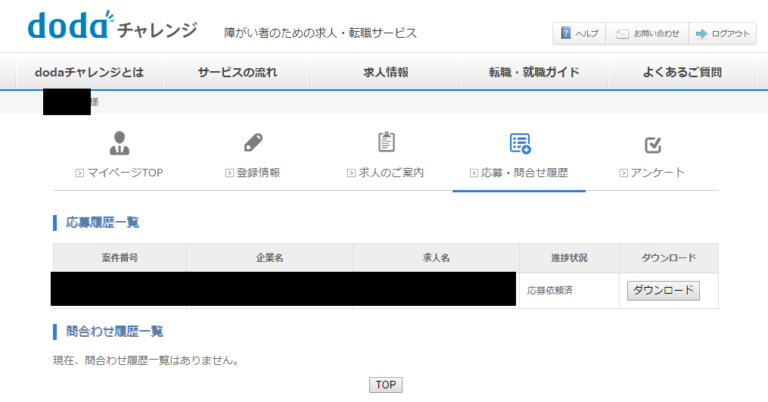Open the サービスの流れ menu item

[x=237, y=72]
